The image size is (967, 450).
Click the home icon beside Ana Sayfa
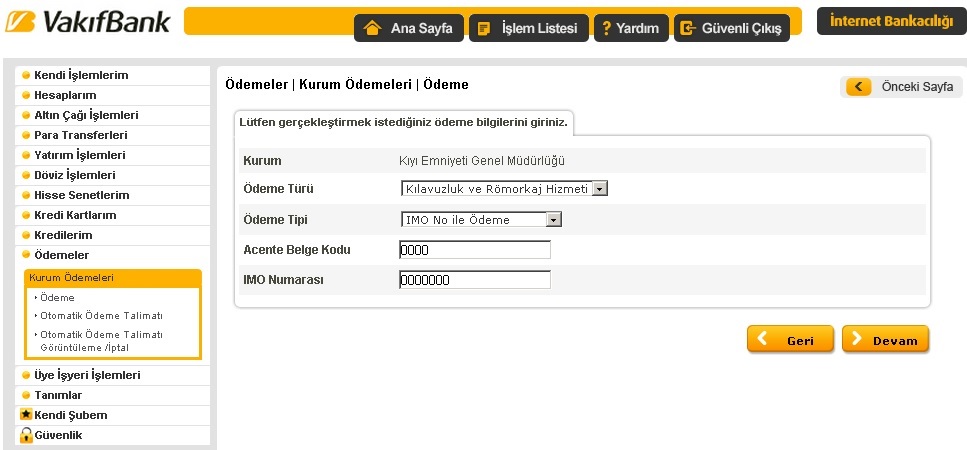(x=373, y=28)
